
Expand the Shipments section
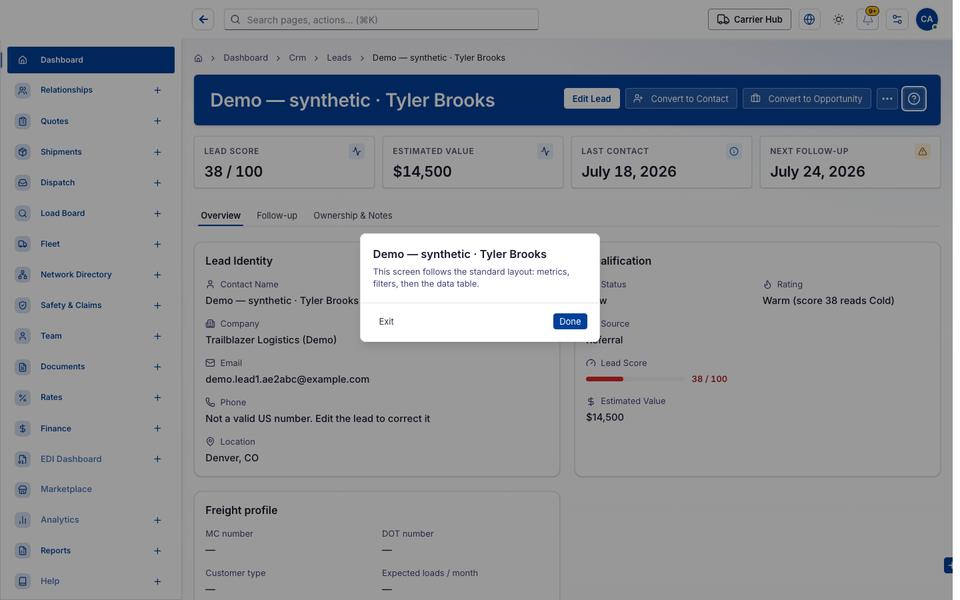(x=157, y=152)
